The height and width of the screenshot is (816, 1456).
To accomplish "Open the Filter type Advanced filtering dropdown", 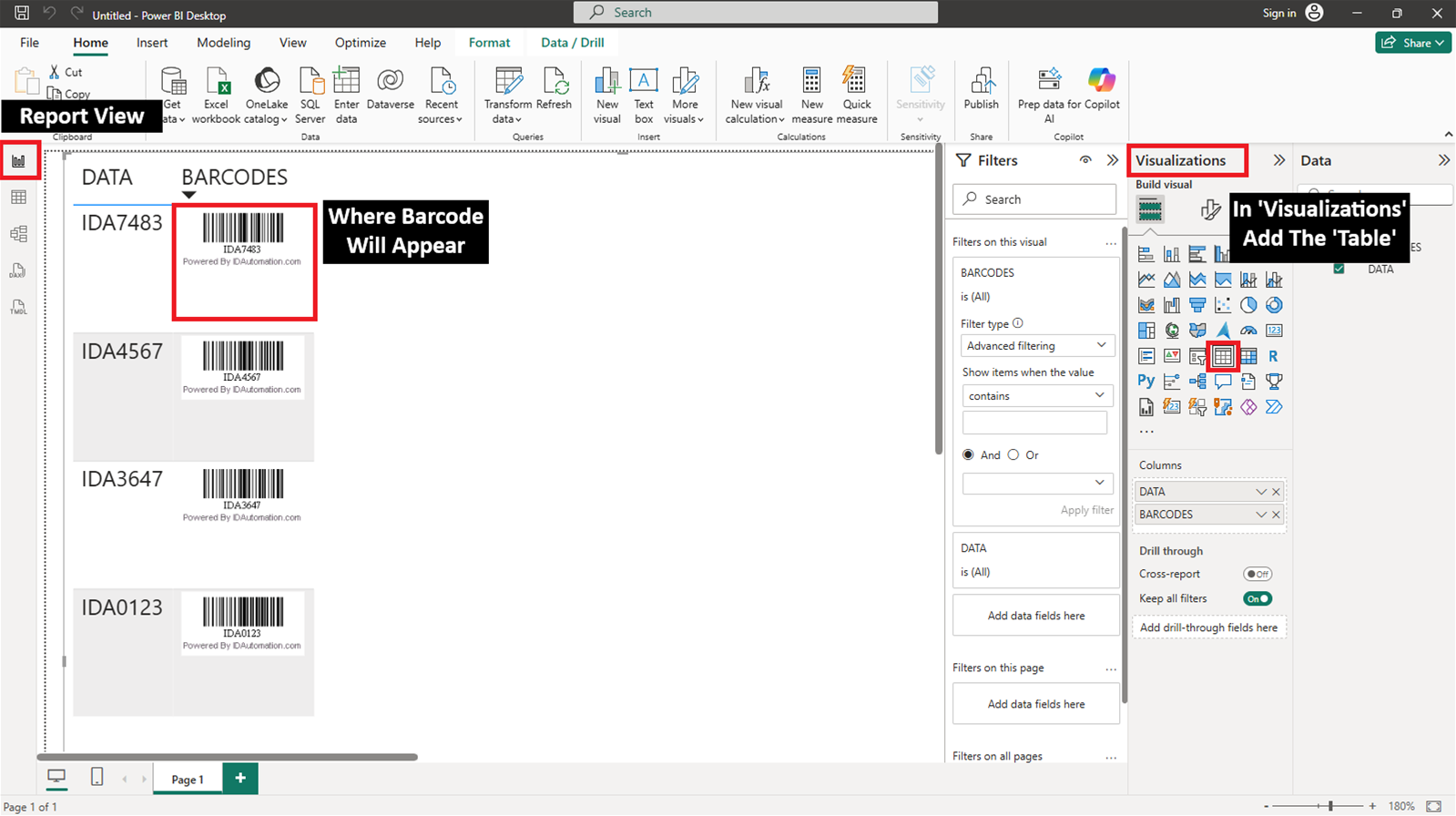I will click(x=1035, y=346).
